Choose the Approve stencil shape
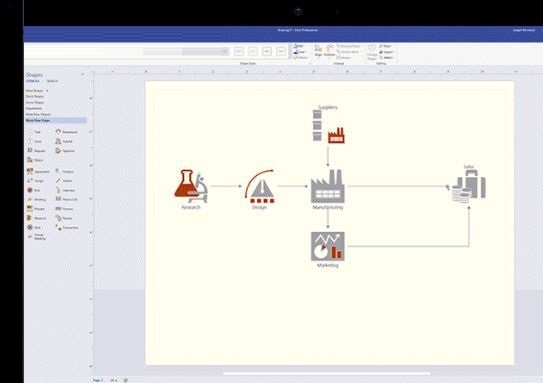This screenshot has width=543, height=383. click(65, 151)
